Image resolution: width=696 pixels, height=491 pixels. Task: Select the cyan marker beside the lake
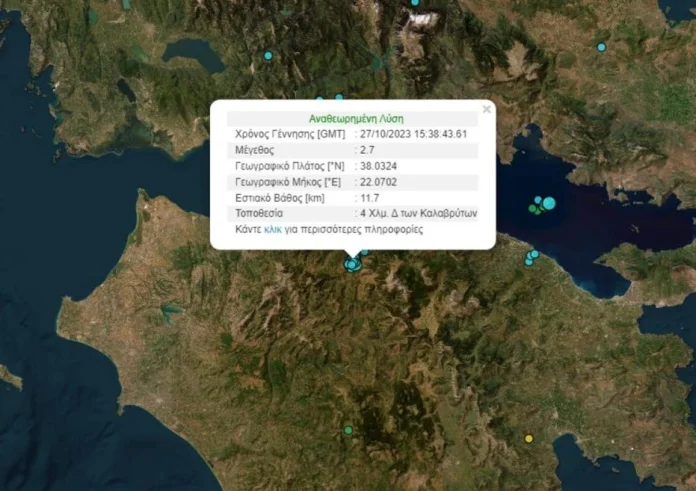(268, 55)
